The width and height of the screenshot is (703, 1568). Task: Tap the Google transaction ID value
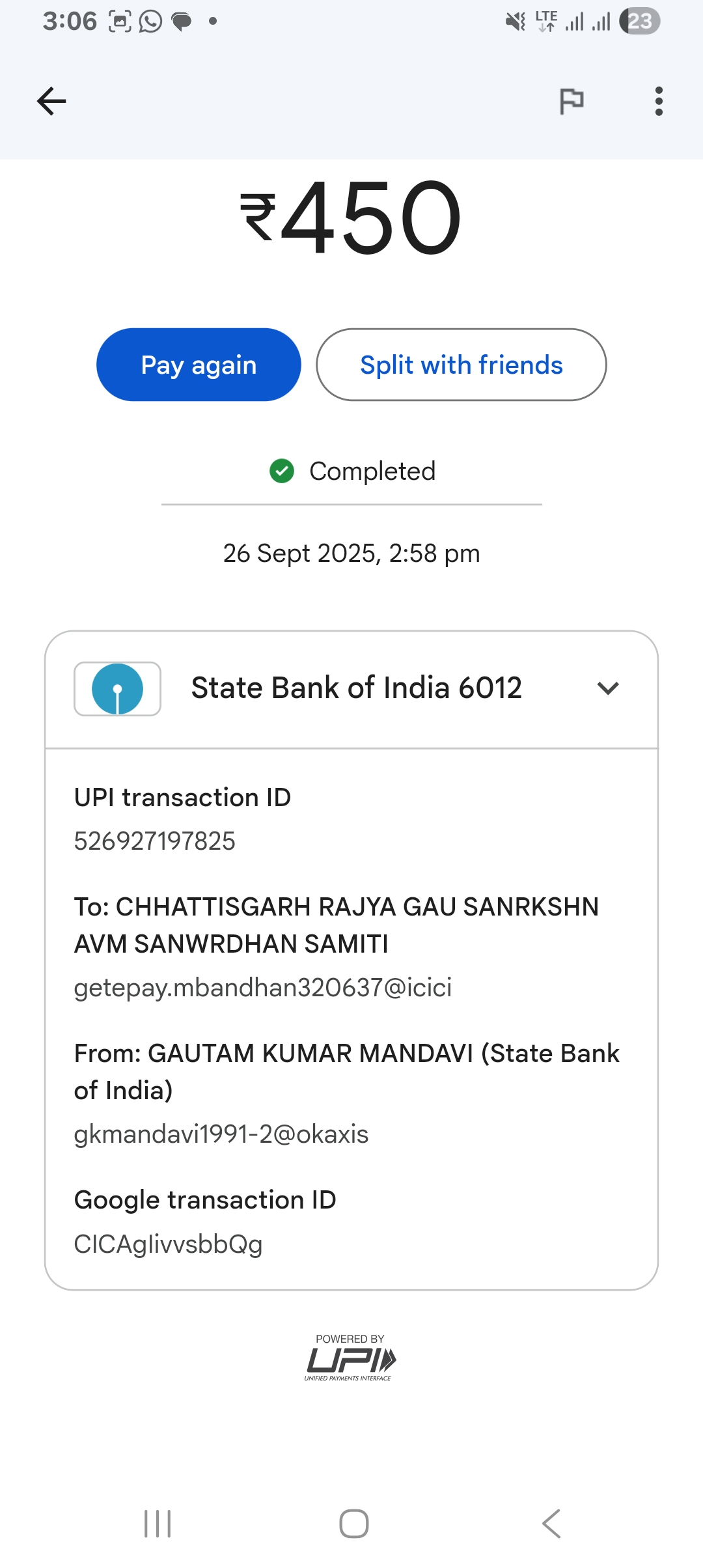coord(169,1244)
